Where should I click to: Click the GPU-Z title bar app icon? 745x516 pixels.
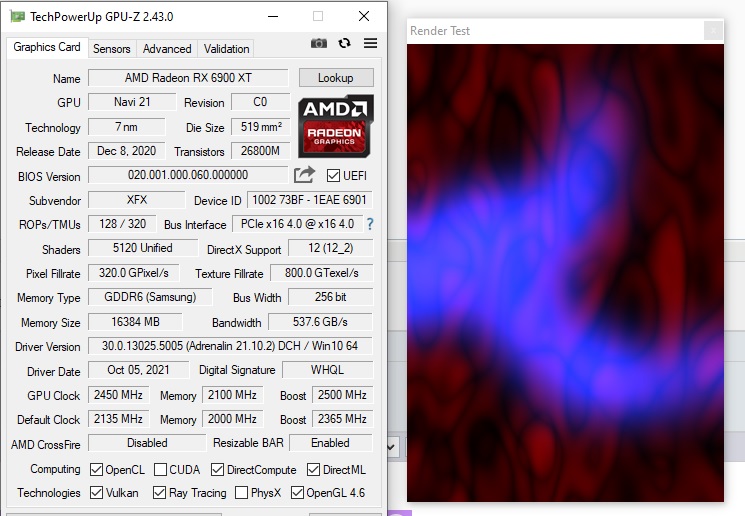coord(18,16)
